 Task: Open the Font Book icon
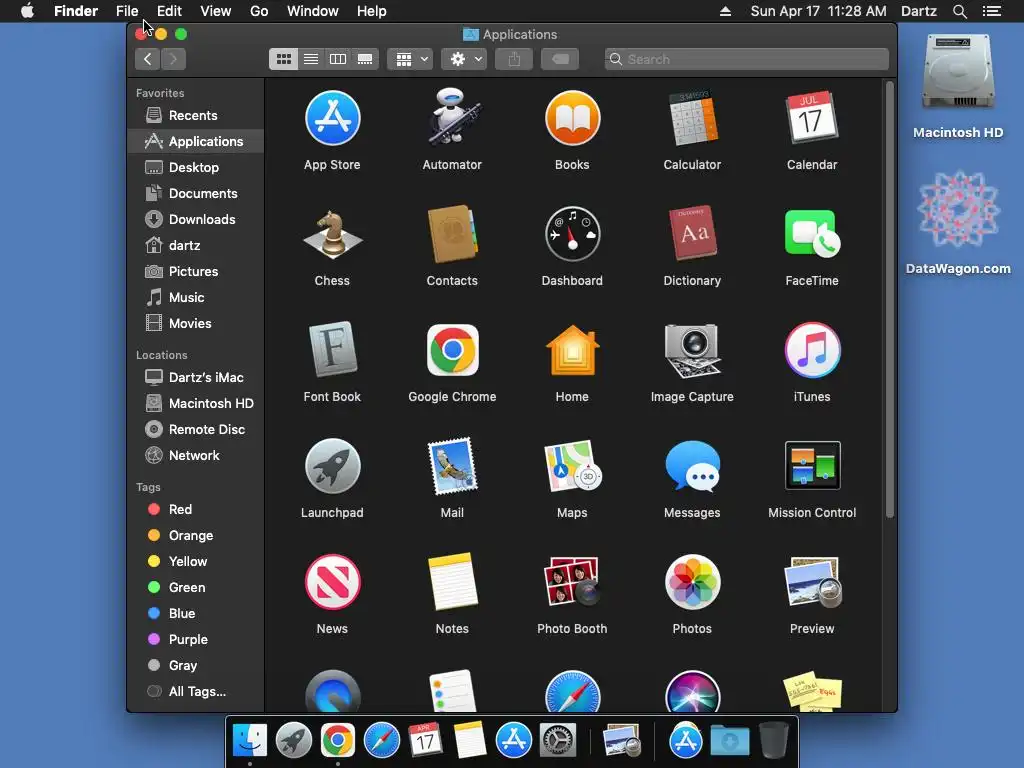point(332,349)
